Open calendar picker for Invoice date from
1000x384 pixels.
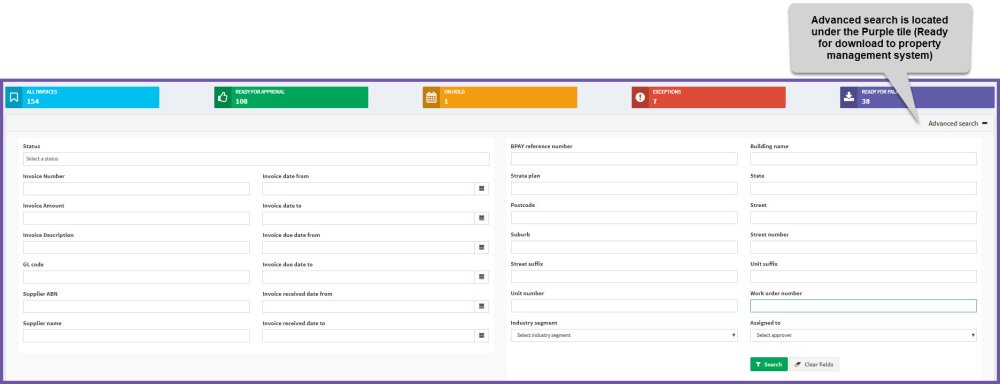coord(482,189)
